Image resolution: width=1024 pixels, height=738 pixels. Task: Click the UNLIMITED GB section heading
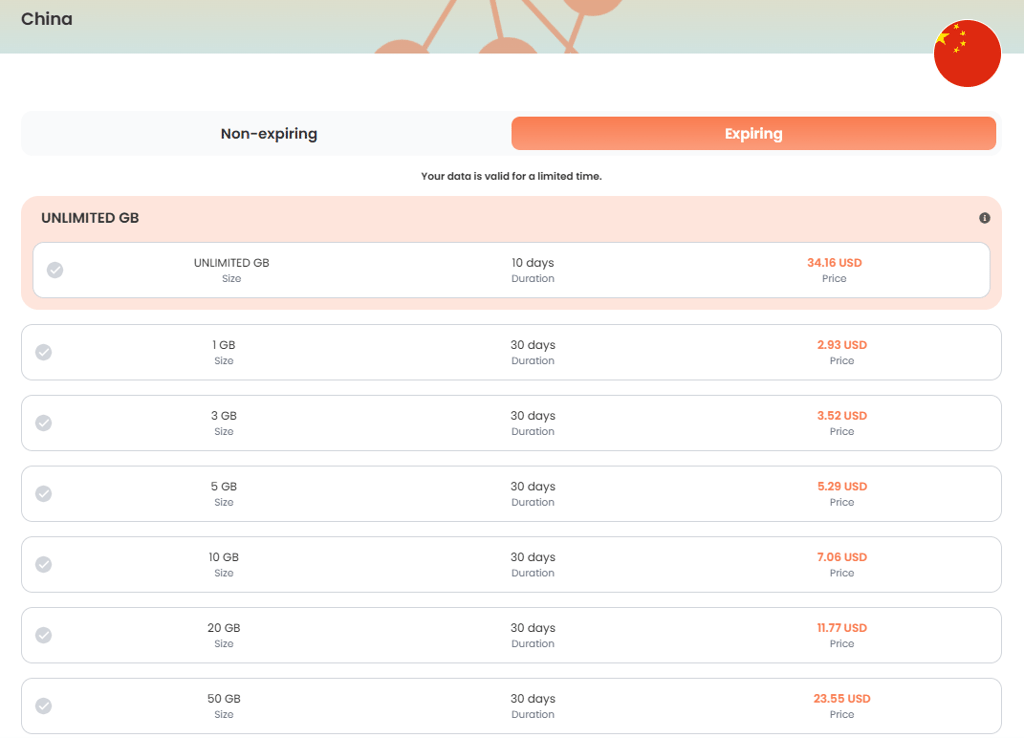[90, 218]
